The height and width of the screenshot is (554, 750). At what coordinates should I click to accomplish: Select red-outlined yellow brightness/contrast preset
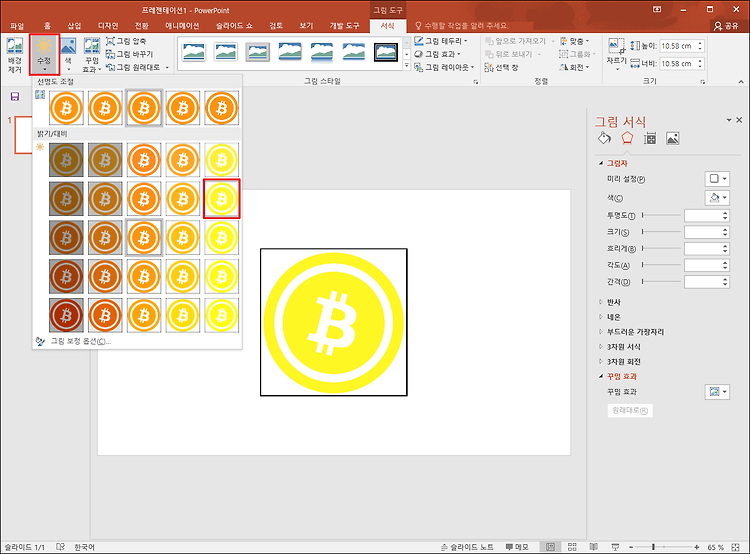221,199
